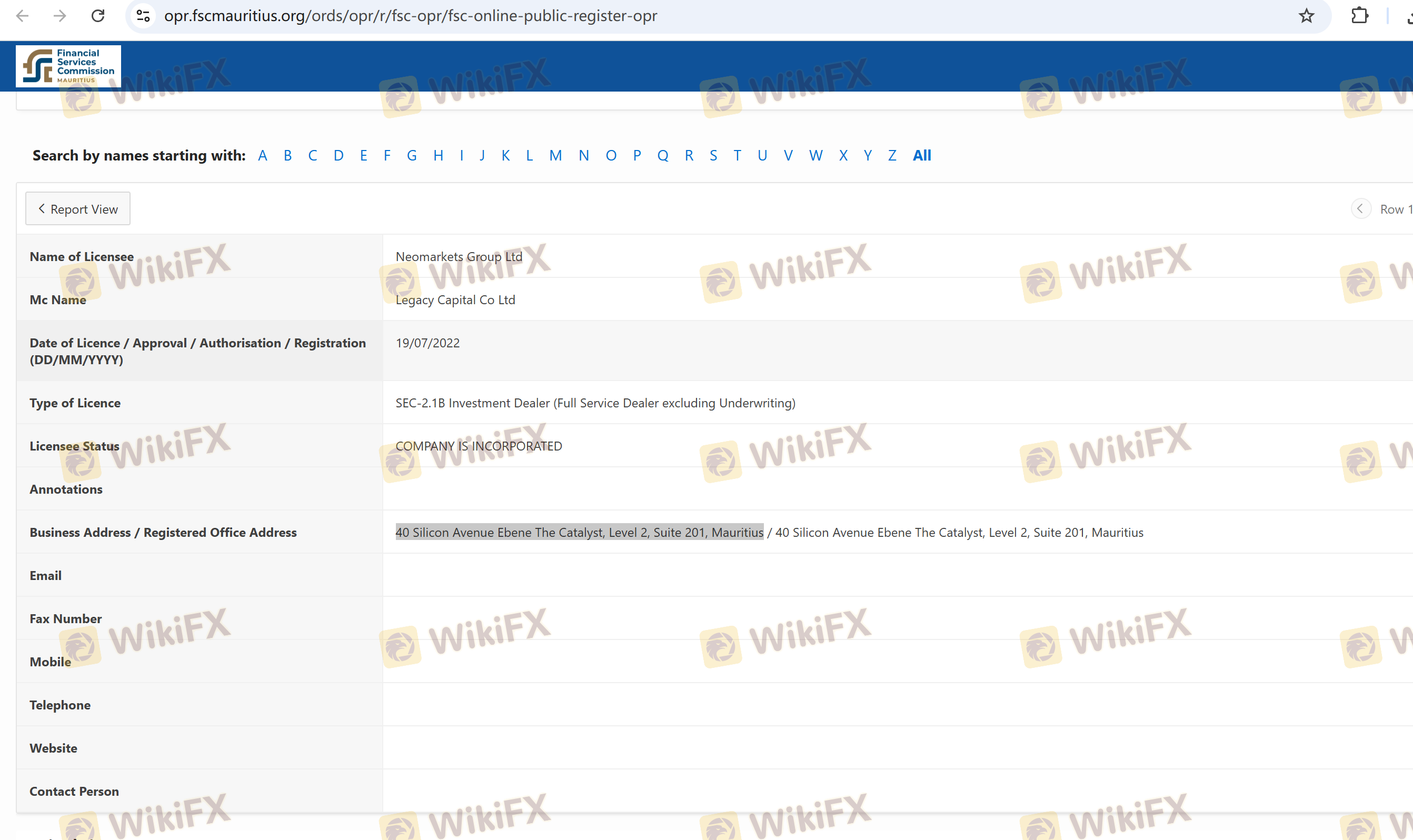The image size is (1413, 840).
Task: Click the browser back arrow
Action: pos(23,16)
